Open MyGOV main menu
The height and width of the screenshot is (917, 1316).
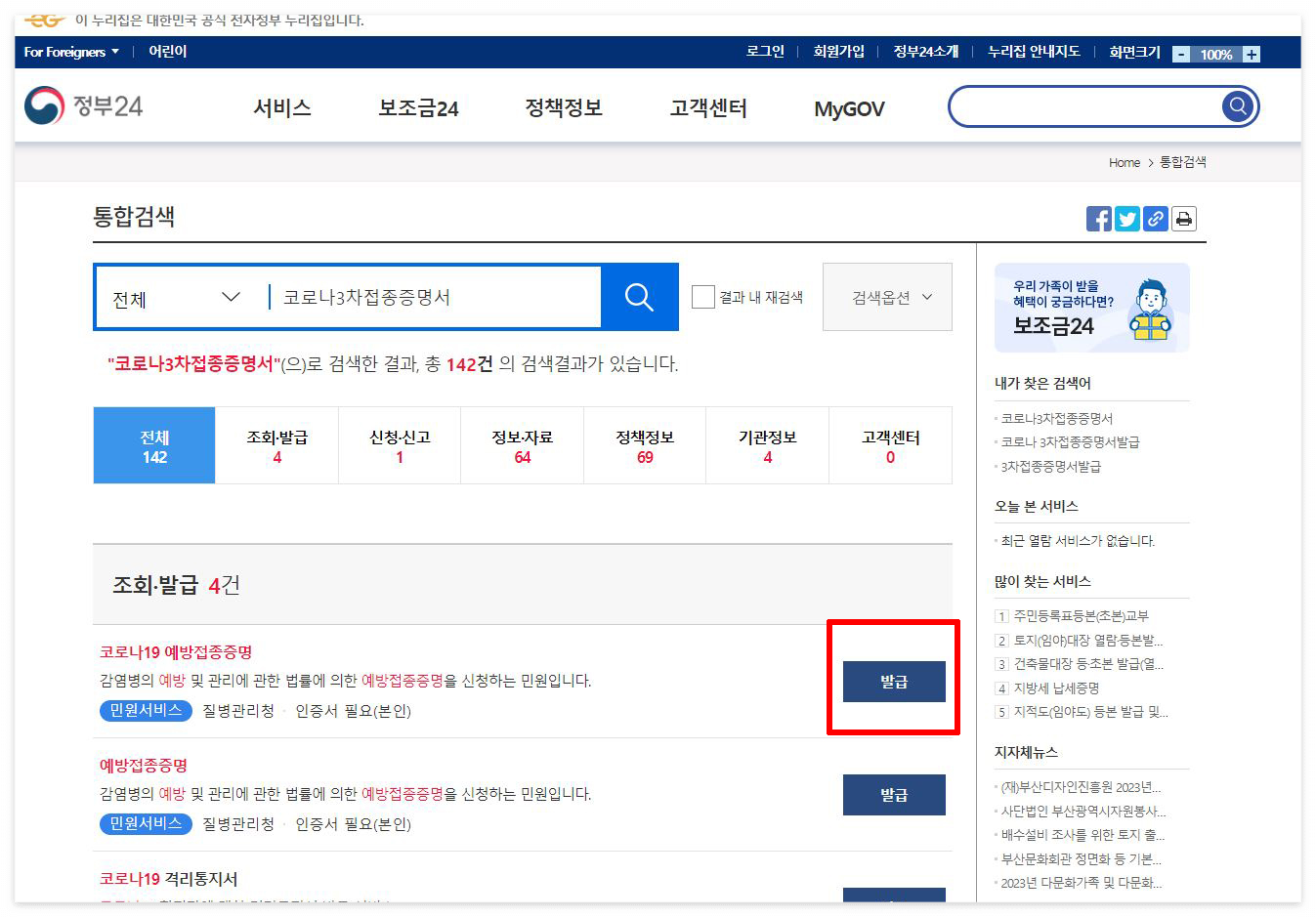click(849, 109)
